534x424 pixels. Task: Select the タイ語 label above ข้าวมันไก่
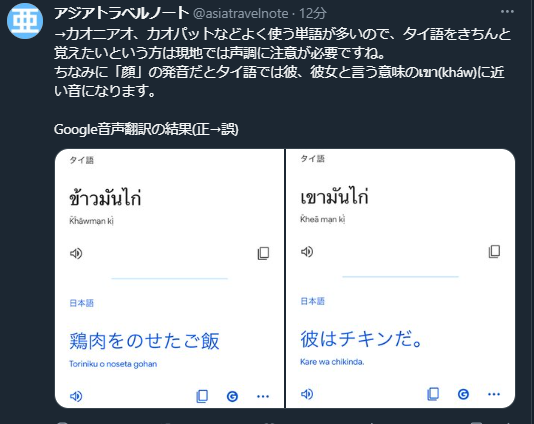[81, 160]
